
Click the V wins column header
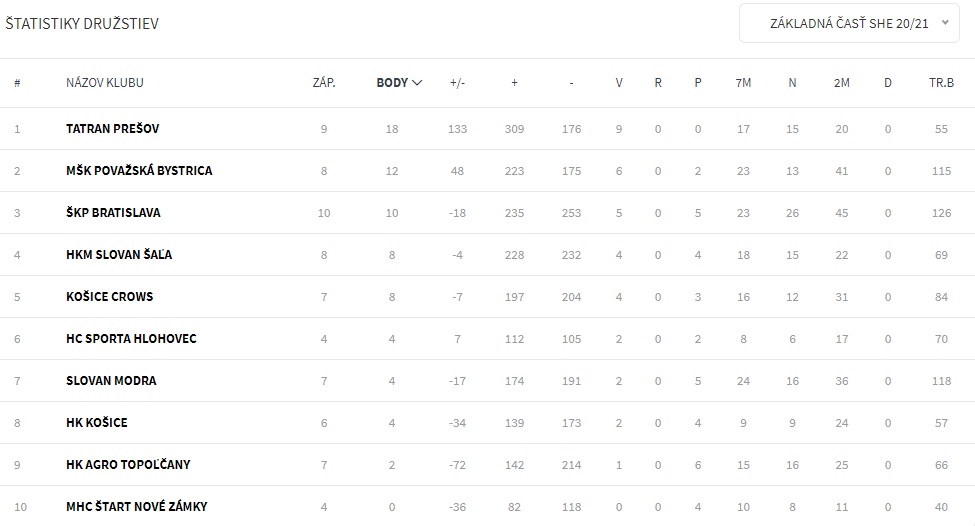click(619, 83)
